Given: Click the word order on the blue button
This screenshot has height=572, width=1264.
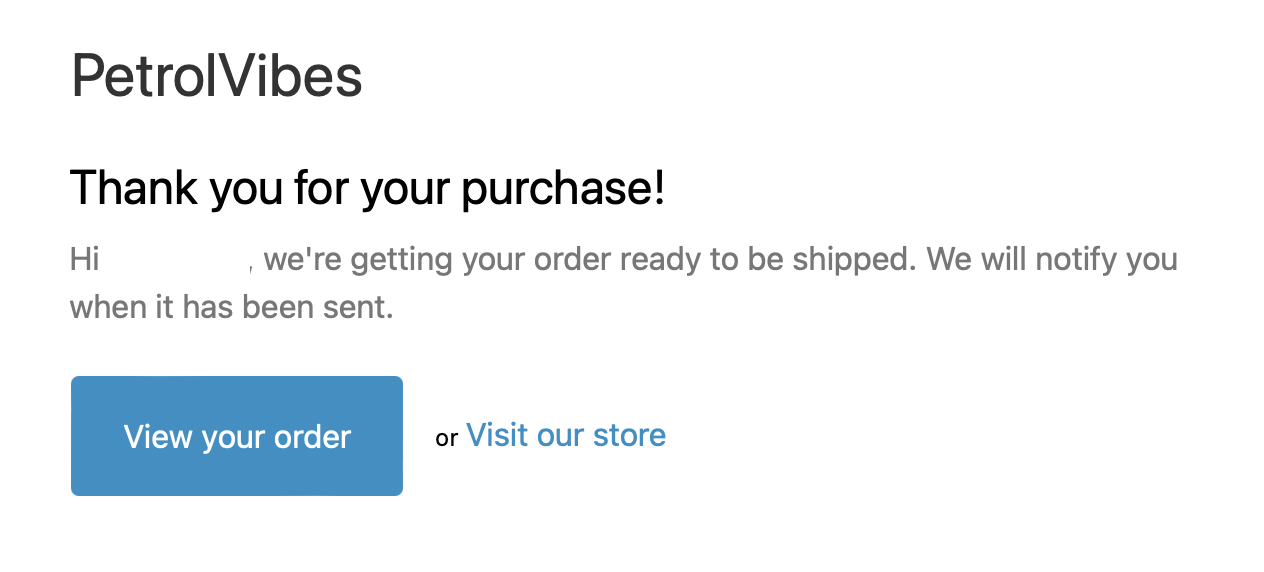Looking at the screenshot, I should [315, 437].
